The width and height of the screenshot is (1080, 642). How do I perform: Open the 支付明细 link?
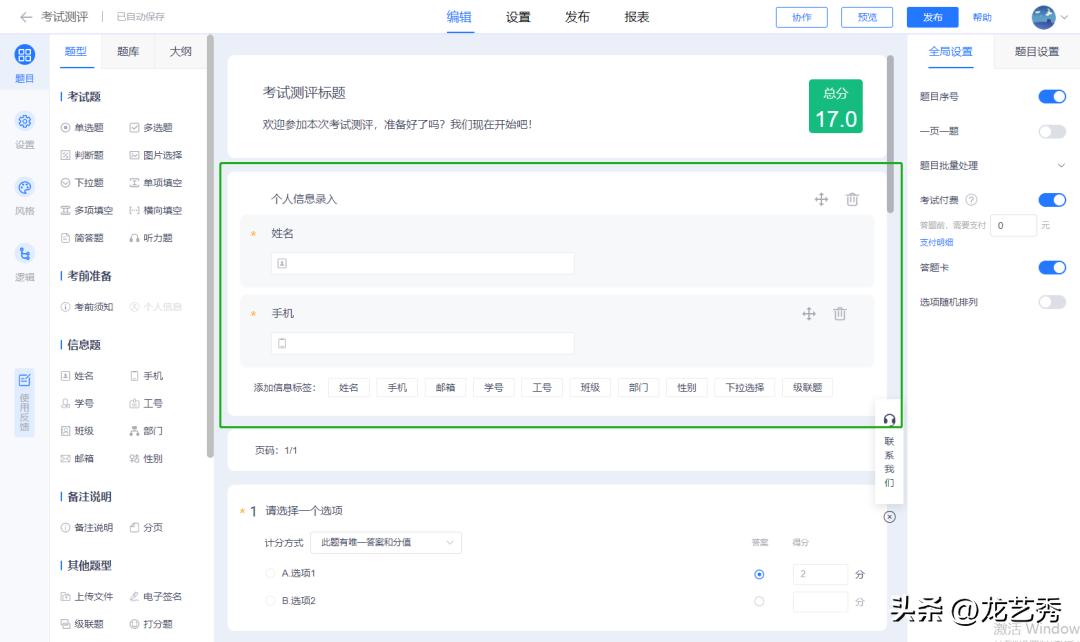(938, 242)
